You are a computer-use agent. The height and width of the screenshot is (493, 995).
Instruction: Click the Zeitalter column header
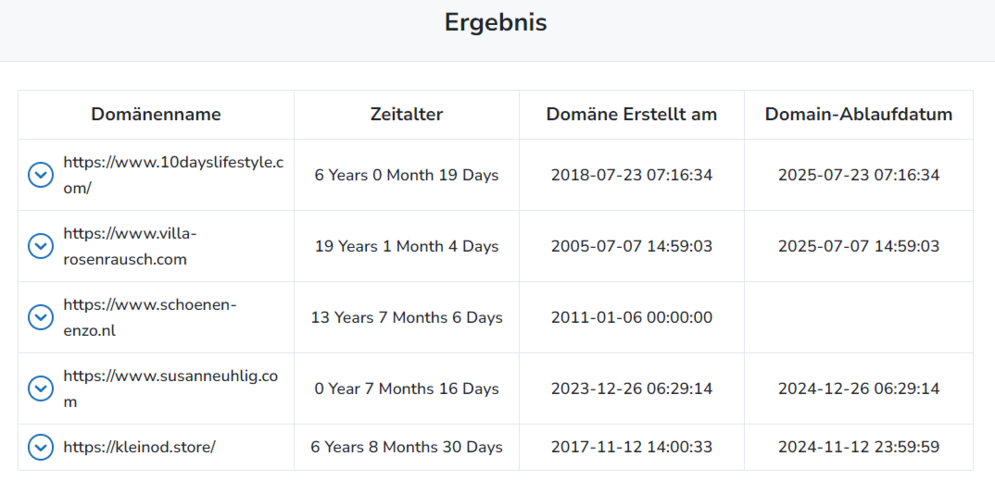(x=407, y=114)
